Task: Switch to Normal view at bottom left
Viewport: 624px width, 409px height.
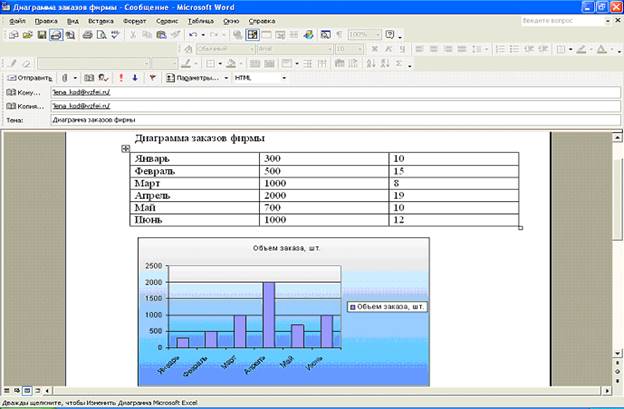Action: (7, 388)
